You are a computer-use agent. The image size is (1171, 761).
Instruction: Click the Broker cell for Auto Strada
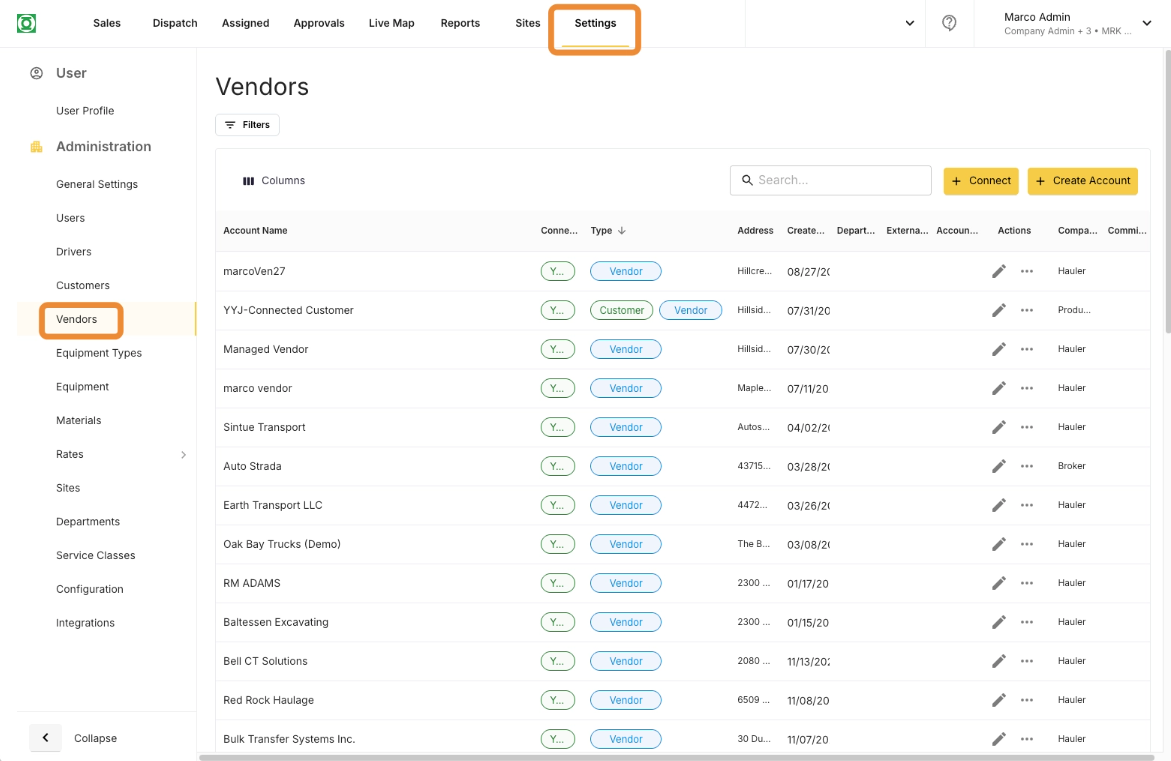coord(1072,466)
